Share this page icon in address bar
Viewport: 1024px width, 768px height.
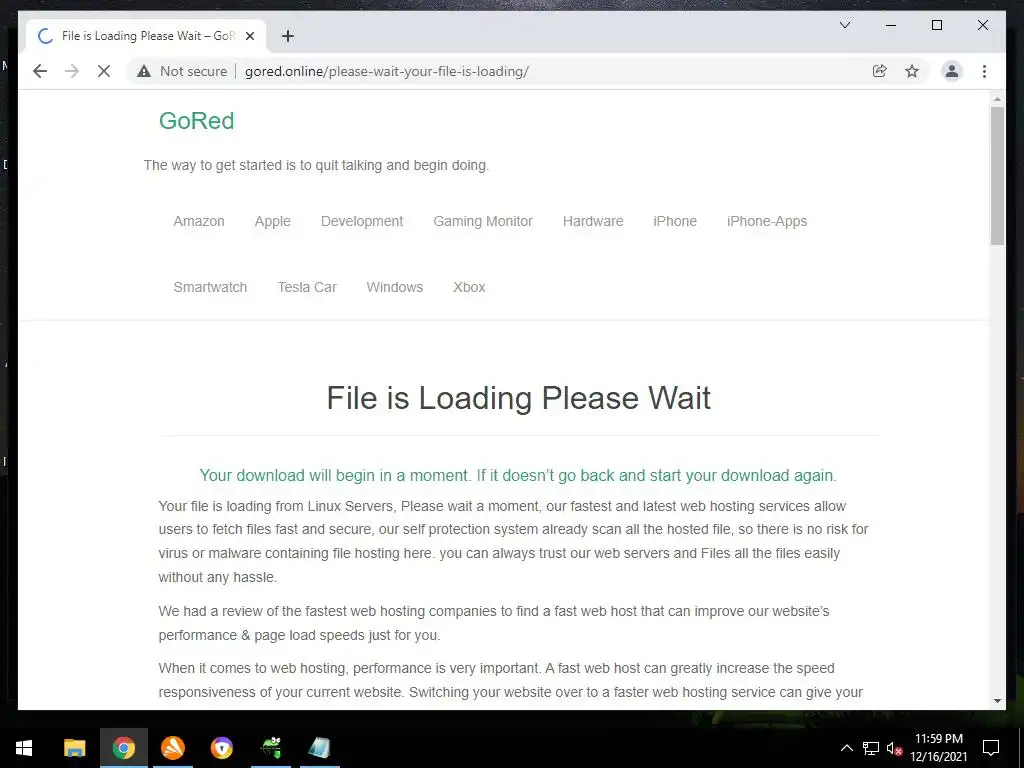[880, 71]
